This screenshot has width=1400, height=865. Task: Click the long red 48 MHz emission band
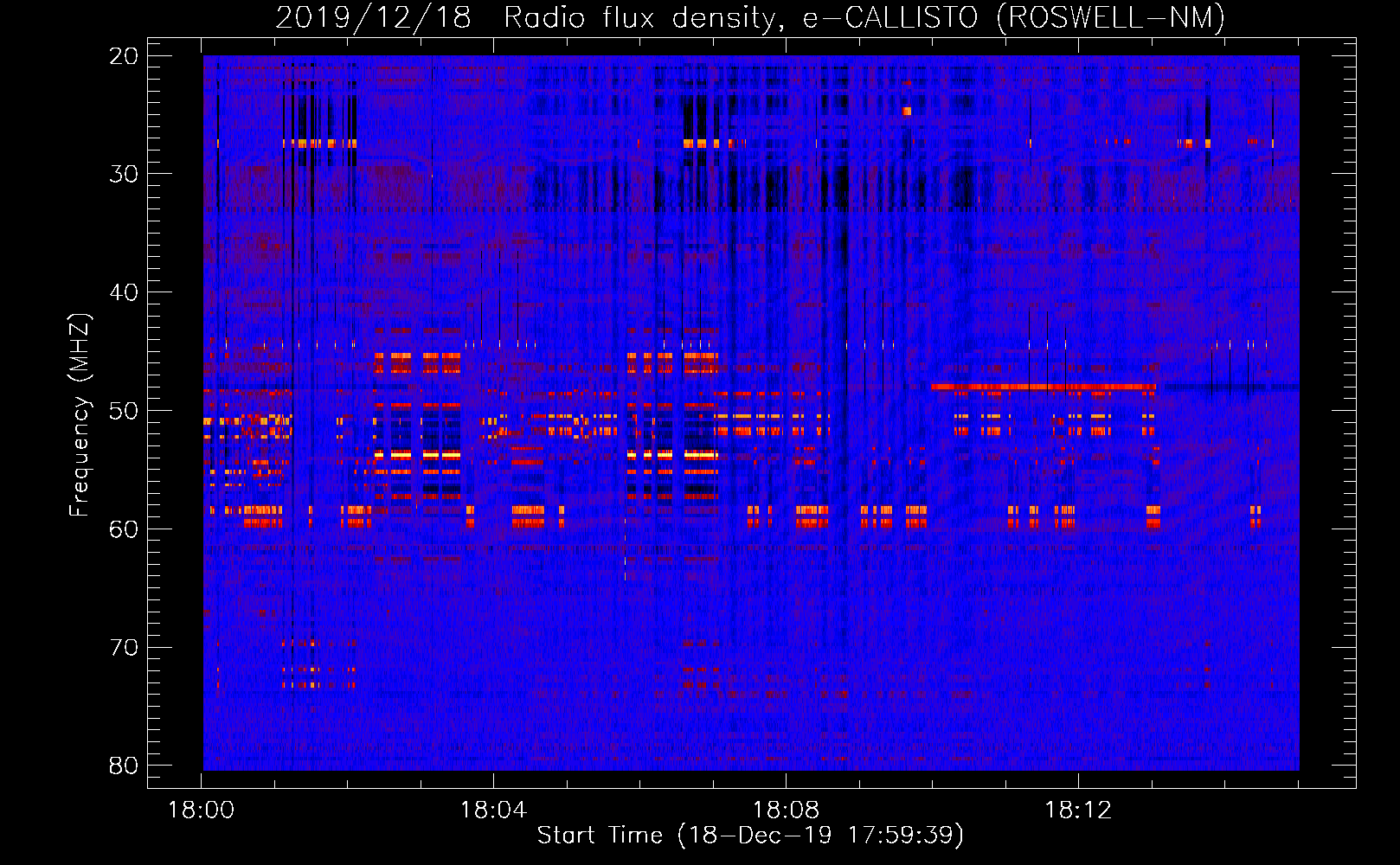(x=1044, y=387)
